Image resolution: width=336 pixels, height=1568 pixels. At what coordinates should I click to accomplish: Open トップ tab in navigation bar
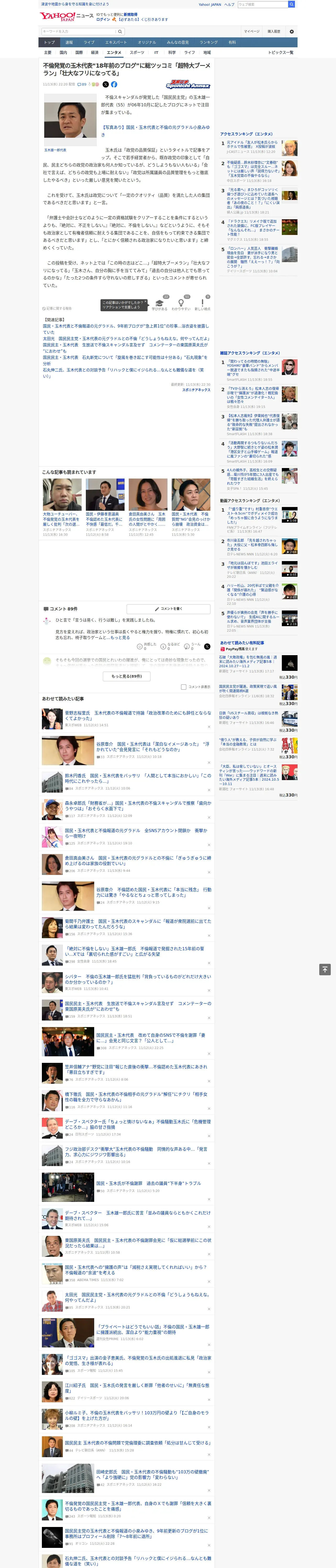click(x=49, y=43)
